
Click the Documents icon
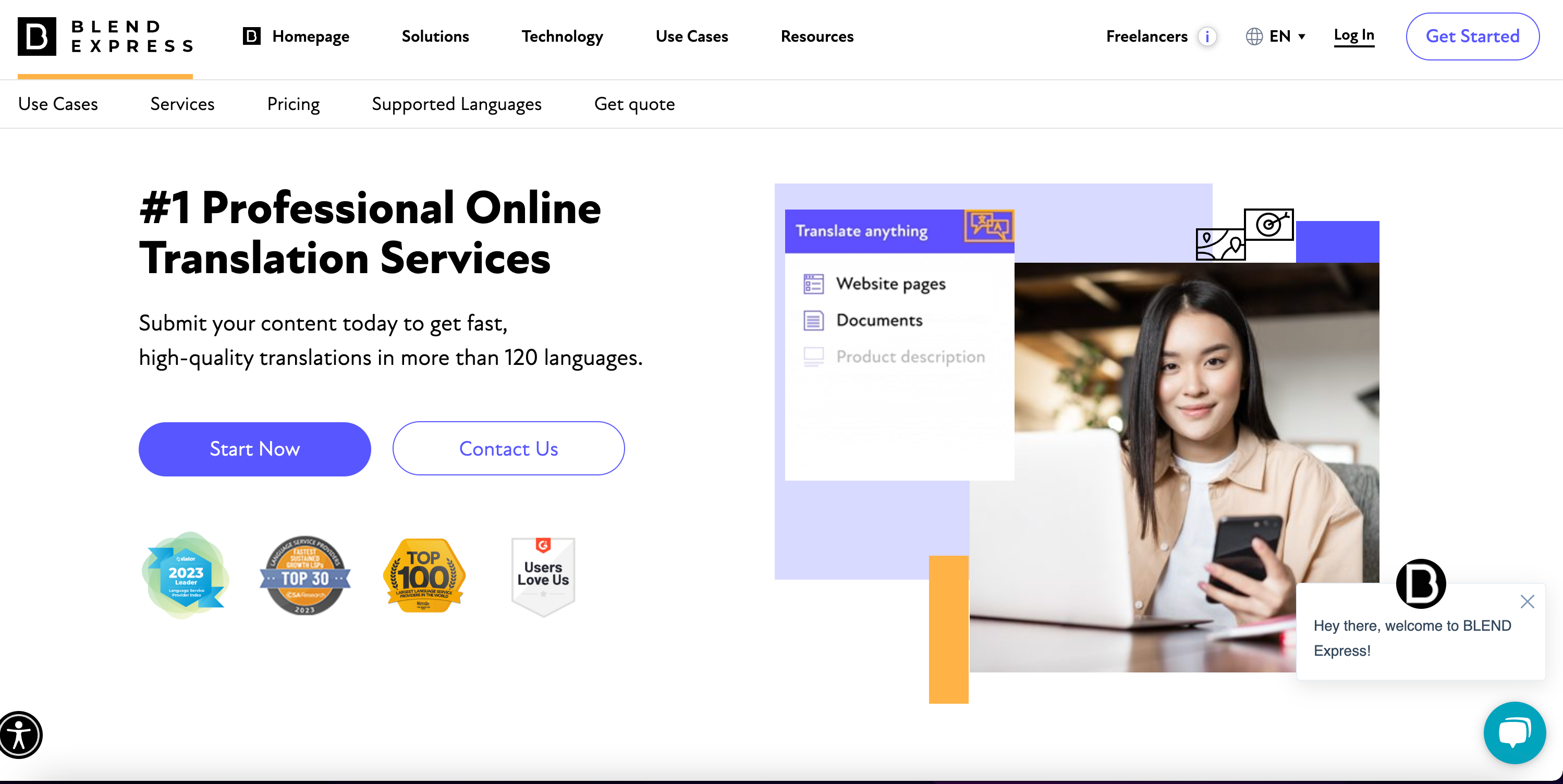tap(813, 321)
